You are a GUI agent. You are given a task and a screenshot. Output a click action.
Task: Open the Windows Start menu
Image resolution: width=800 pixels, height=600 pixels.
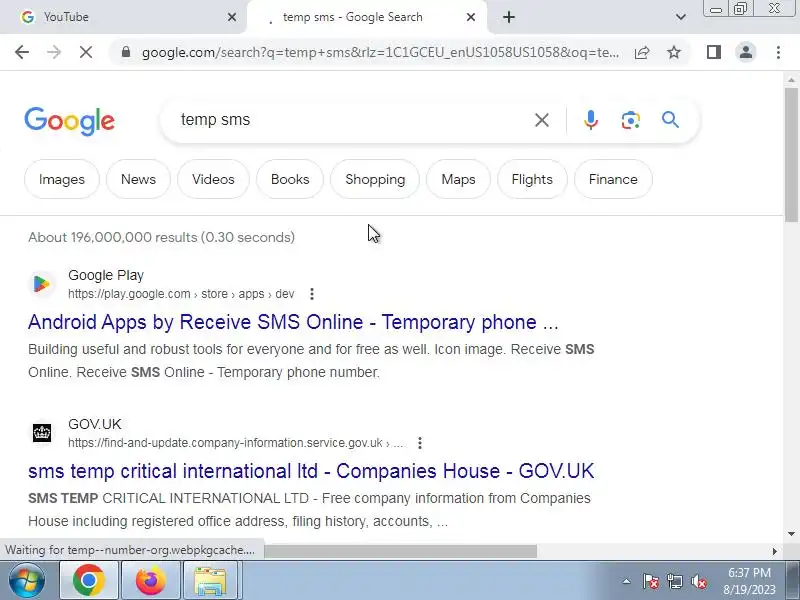(x=27, y=581)
